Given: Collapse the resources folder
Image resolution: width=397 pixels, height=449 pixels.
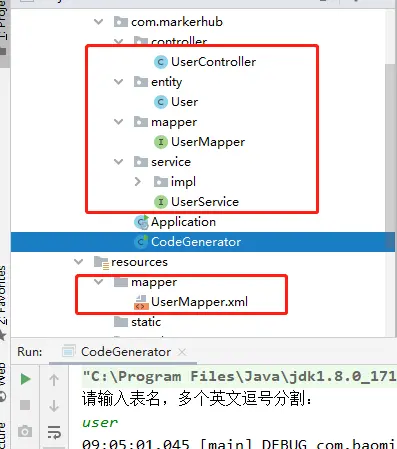Looking at the screenshot, I should click(79, 262).
